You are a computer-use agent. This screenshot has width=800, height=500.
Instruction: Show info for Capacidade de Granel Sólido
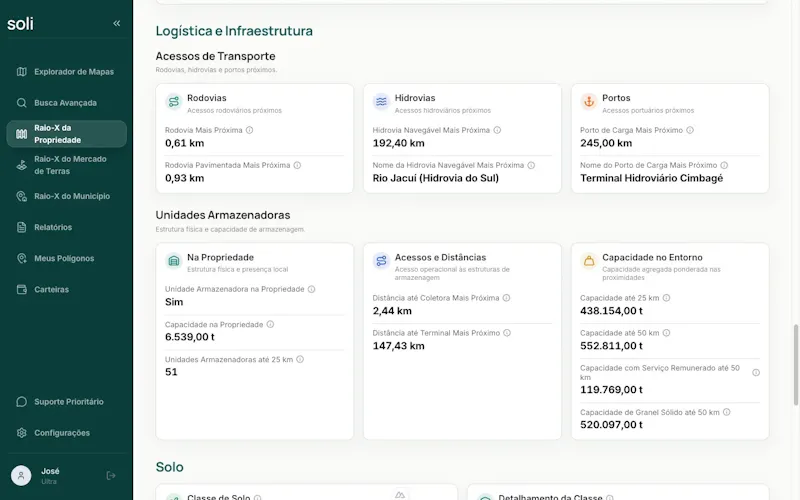point(727,412)
